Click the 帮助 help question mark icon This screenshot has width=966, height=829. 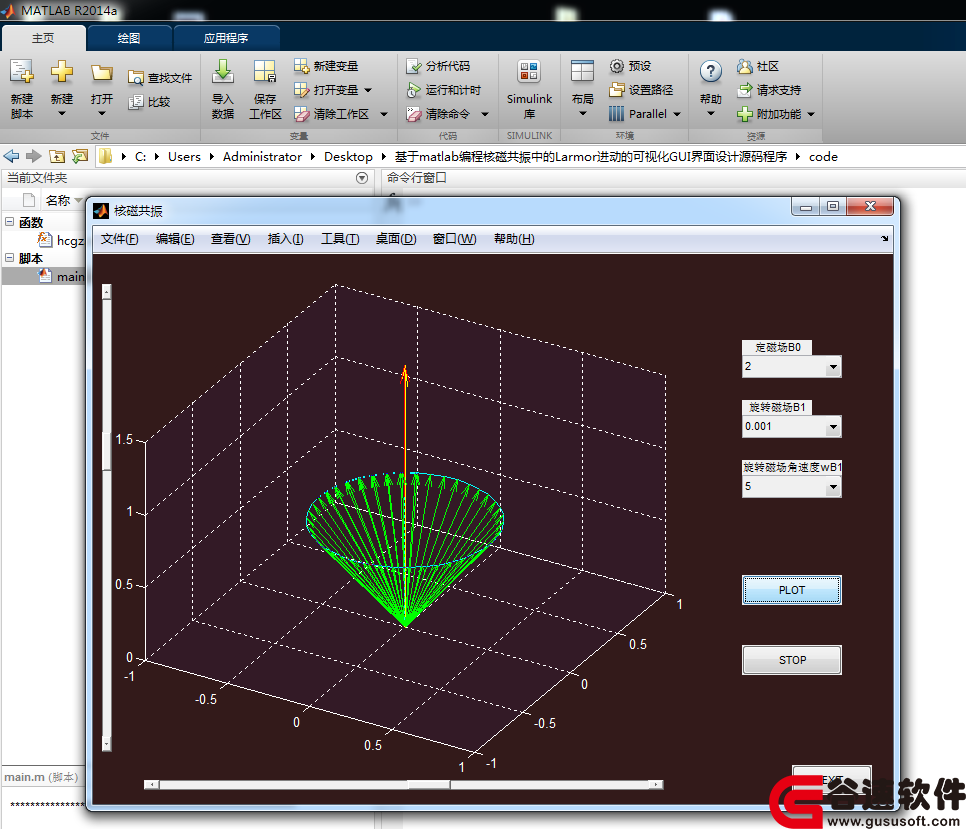point(710,71)
